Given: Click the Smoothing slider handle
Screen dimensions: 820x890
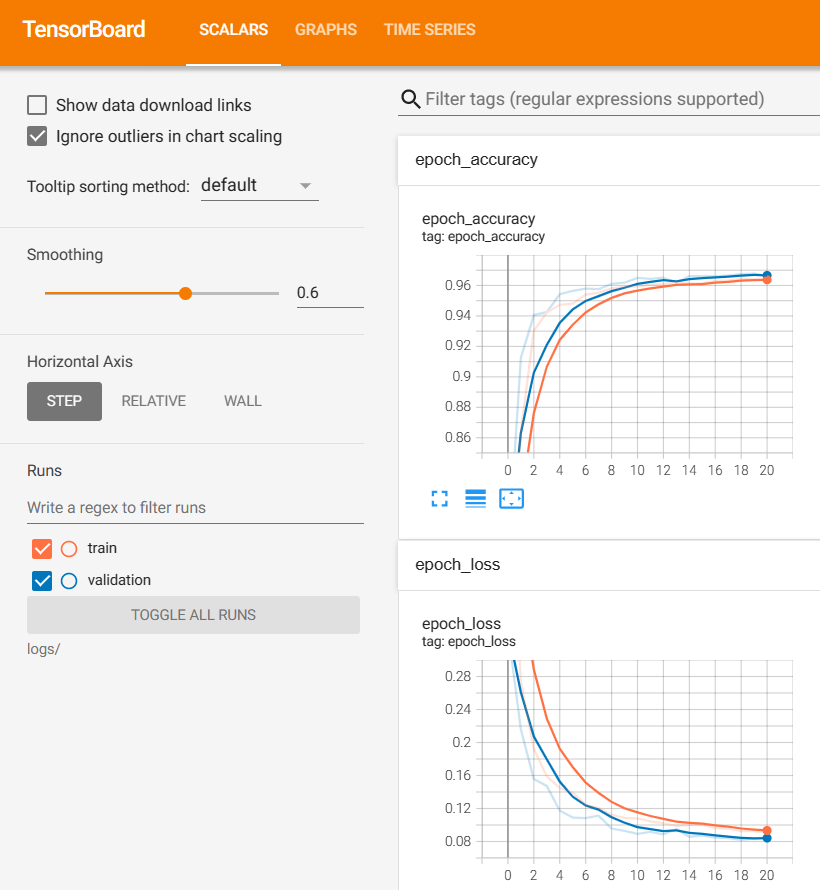Looking at the screenshot, I should click(x=185, y=293).
